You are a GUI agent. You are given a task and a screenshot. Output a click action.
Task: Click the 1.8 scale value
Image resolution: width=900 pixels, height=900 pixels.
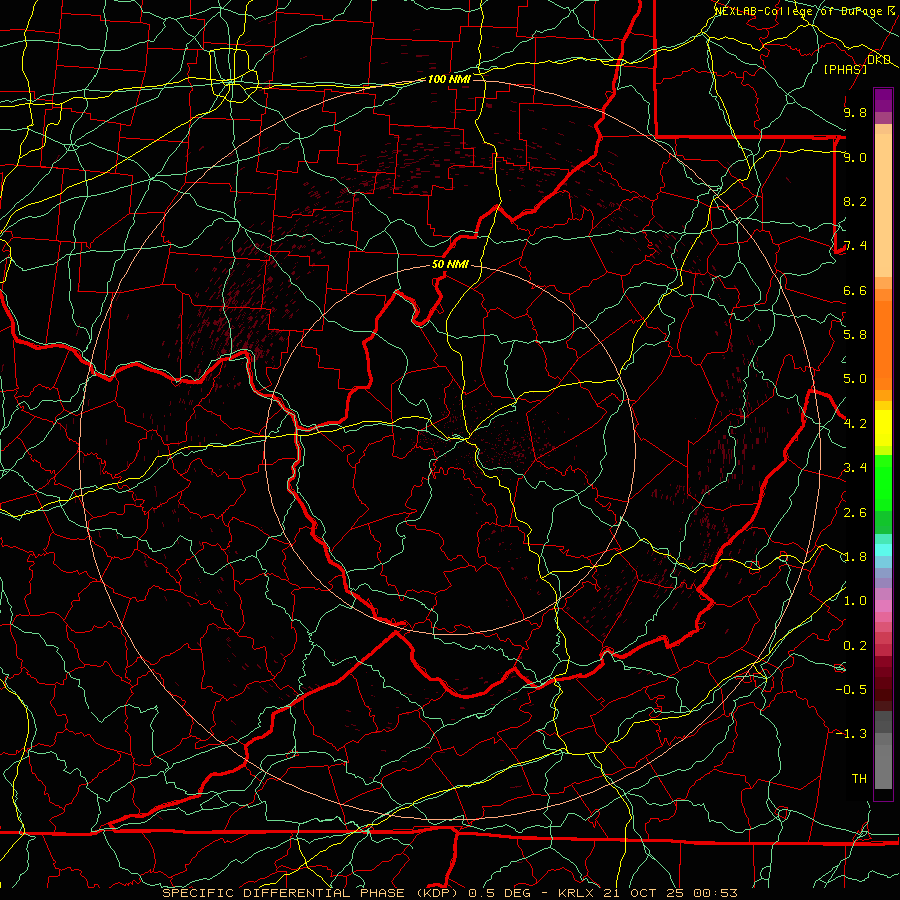tap(855, 557)
